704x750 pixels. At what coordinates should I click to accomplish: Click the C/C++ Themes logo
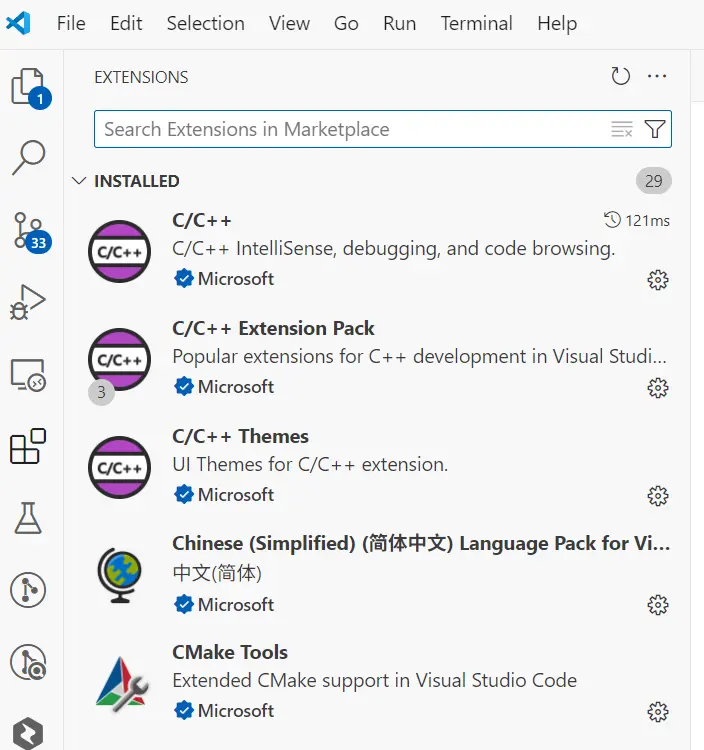coord(120,468)
